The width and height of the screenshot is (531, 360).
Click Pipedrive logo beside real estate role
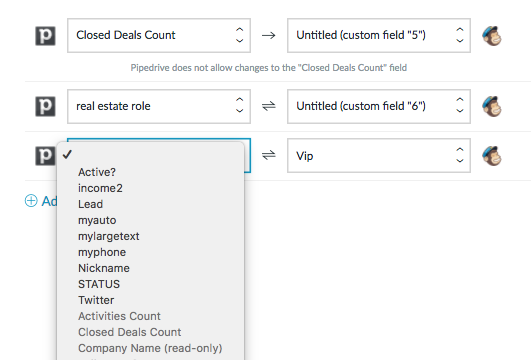pyautogui.click(x=45, y=107)
